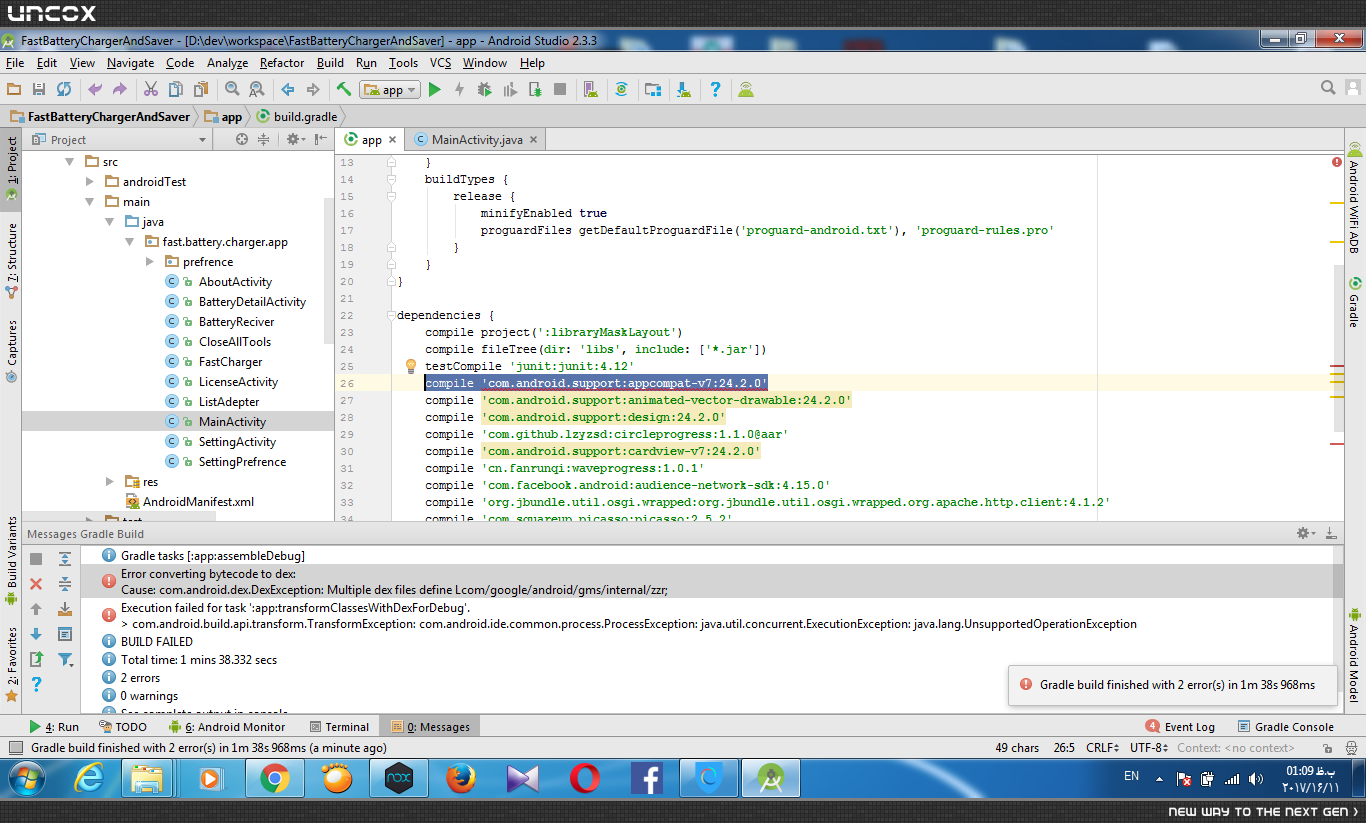
Task: Change file encoding UTF-8 in status bar
Action: tap(1148, 748)
